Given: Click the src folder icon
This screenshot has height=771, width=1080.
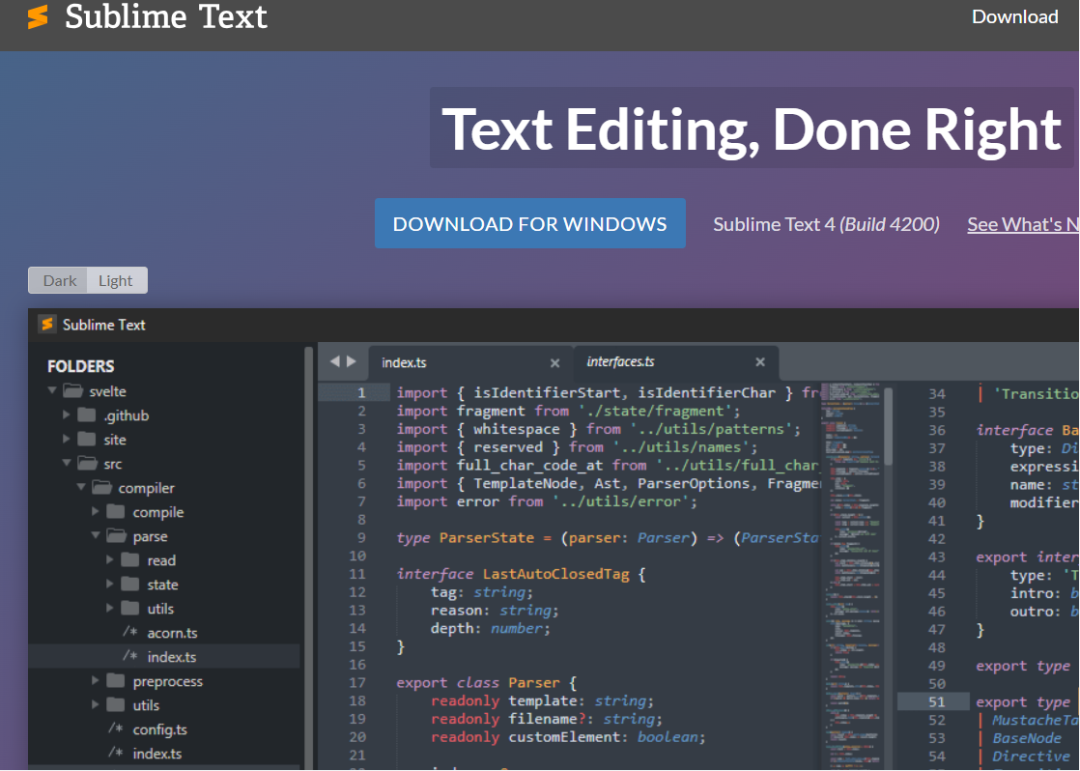Looking at the screenshot, I should pyautogui.click(x=87, y=463).
